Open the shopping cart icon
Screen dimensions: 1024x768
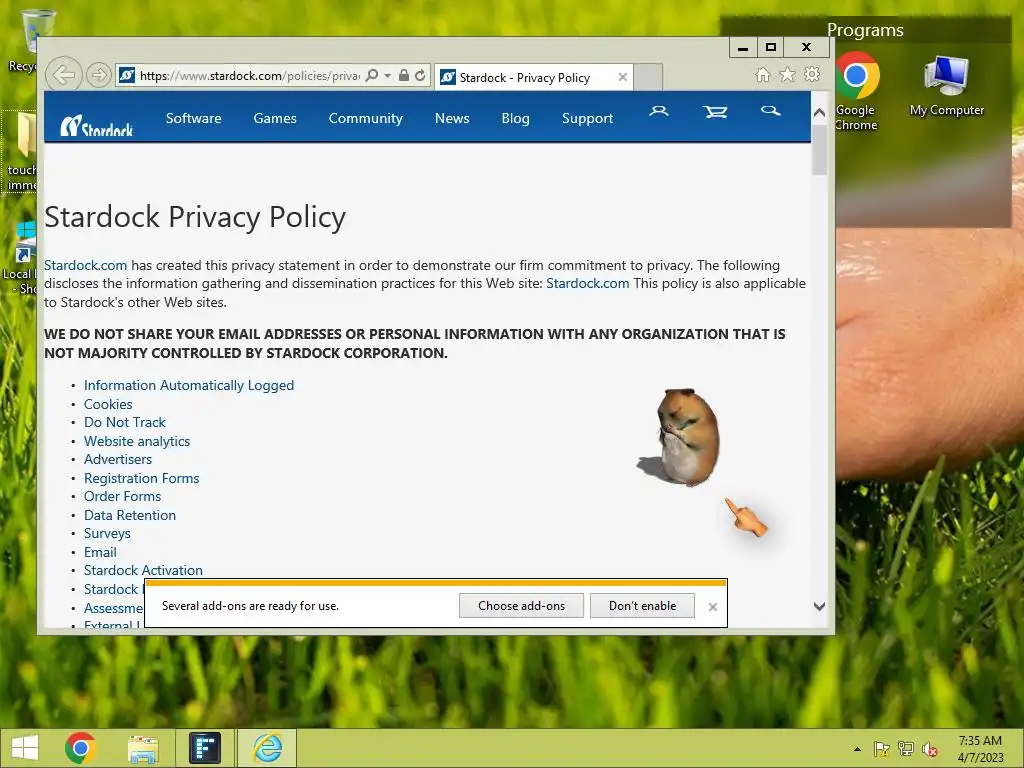(x=715, y=112)
